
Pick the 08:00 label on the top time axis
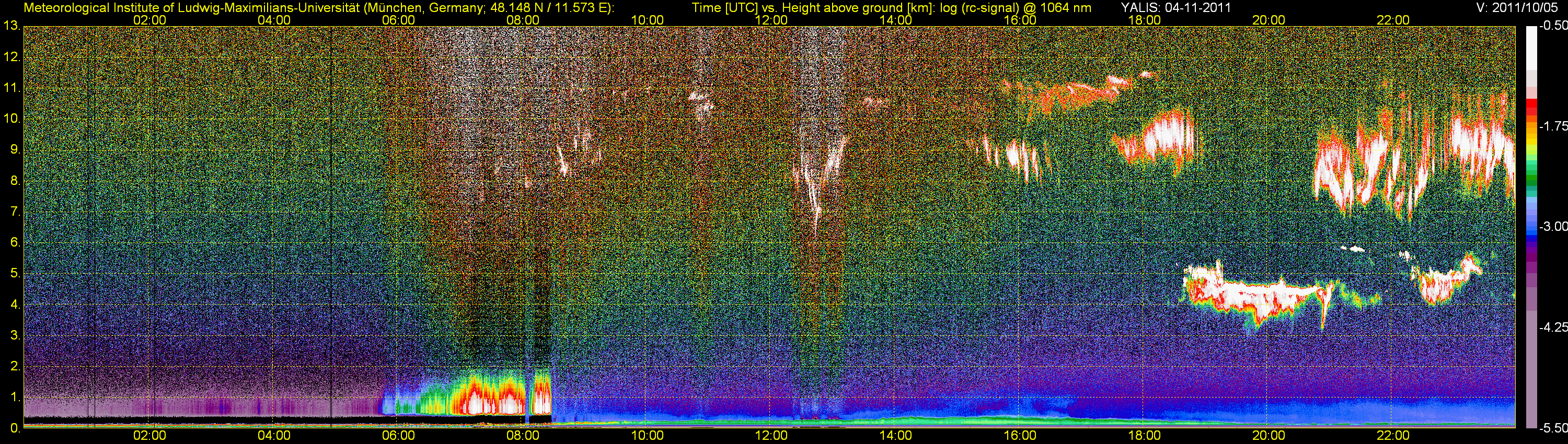click(x=523, y=20)
